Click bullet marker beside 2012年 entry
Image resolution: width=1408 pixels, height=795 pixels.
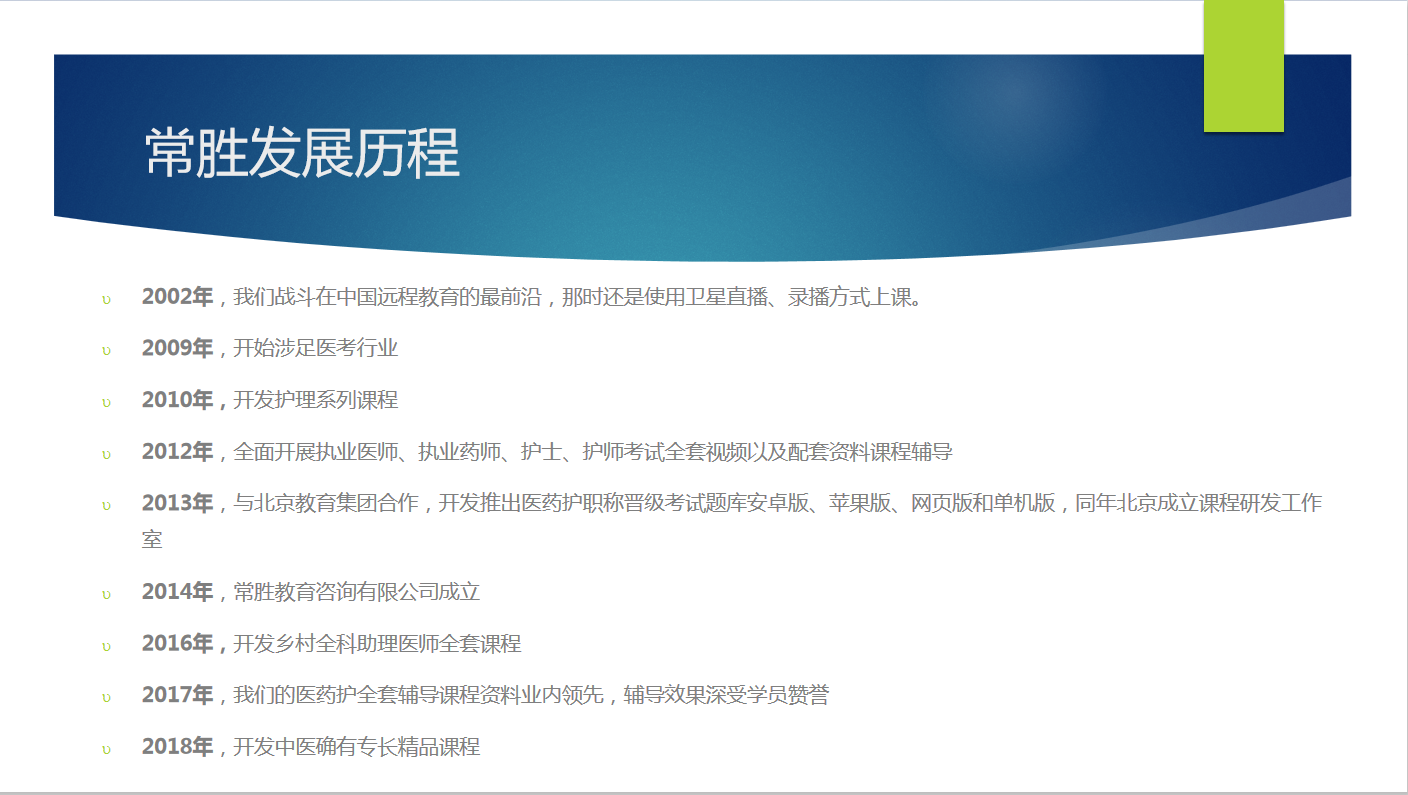(x=106, y=454)
